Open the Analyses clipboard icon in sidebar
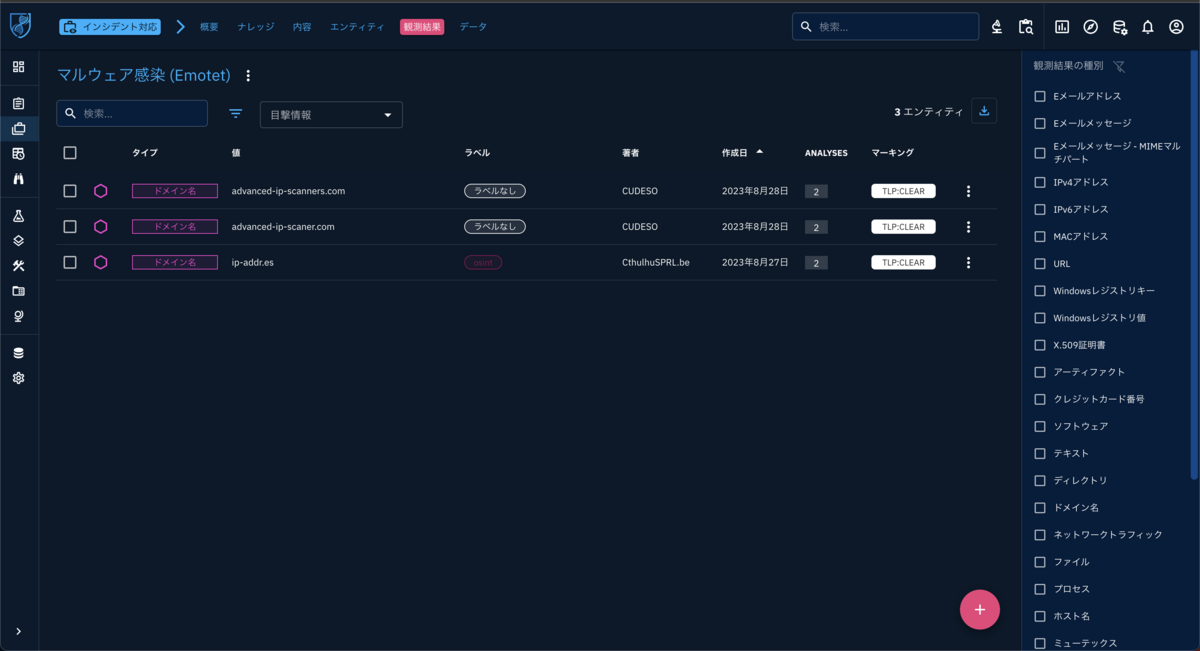Screen dimensions: 1200x651 [x=18, y=103]
